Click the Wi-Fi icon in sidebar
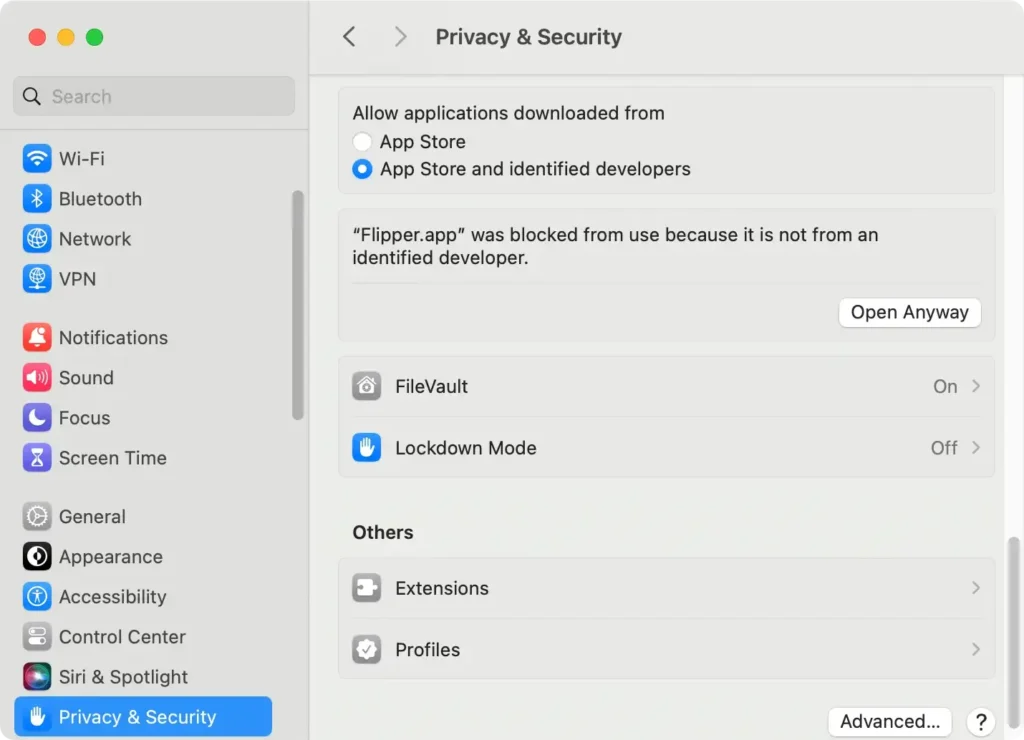The width and height of the screenshot is (1024, 740). (37, 158)
